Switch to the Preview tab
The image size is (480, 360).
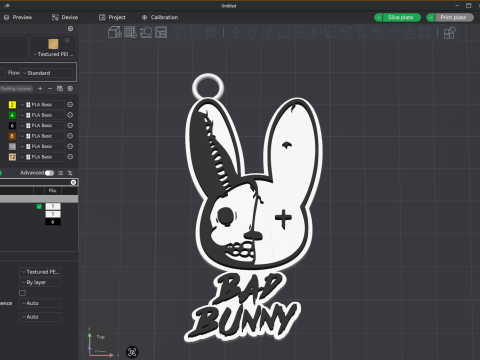18,17
